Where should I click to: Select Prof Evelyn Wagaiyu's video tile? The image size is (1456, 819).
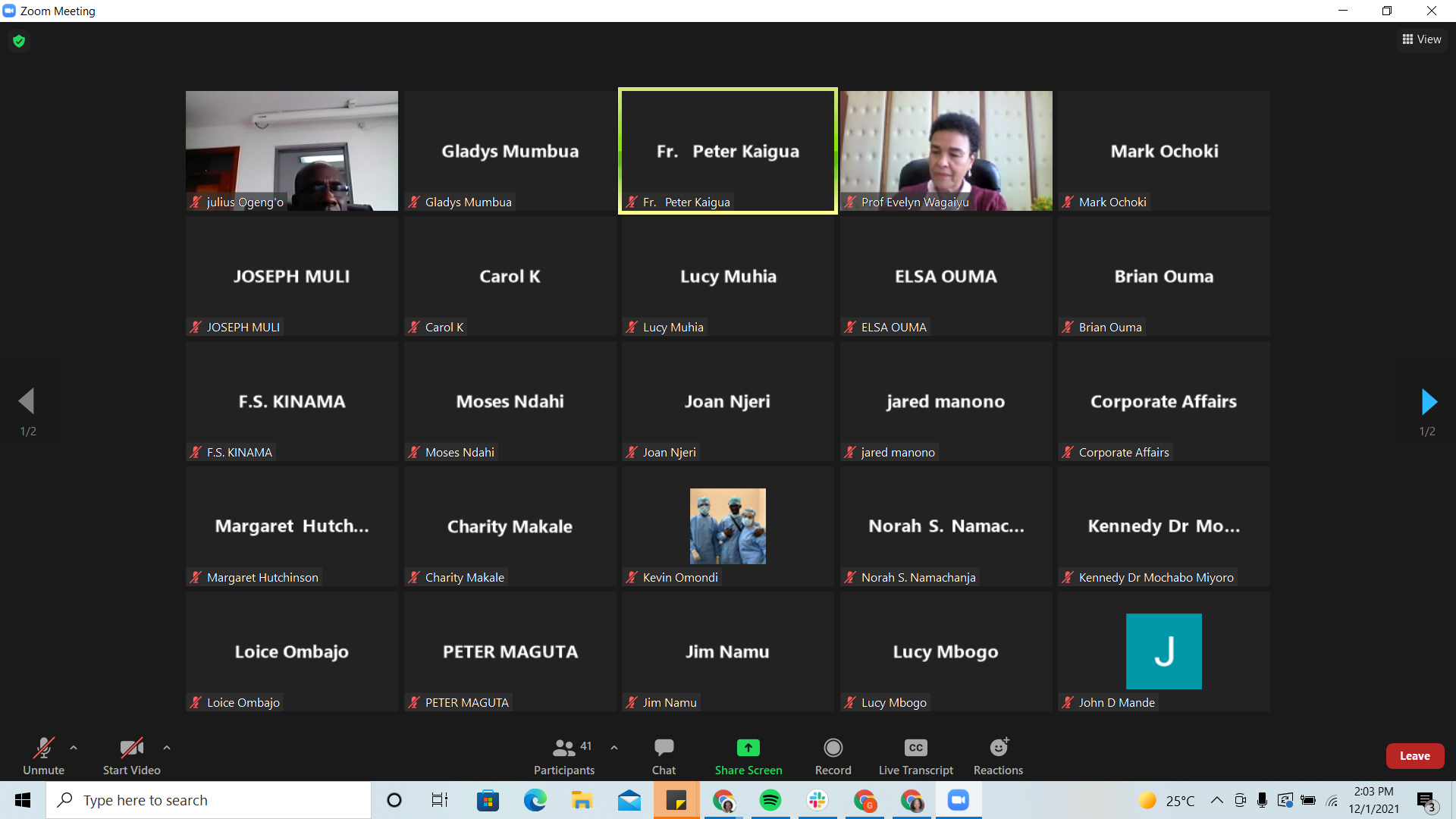coord(946,151)
